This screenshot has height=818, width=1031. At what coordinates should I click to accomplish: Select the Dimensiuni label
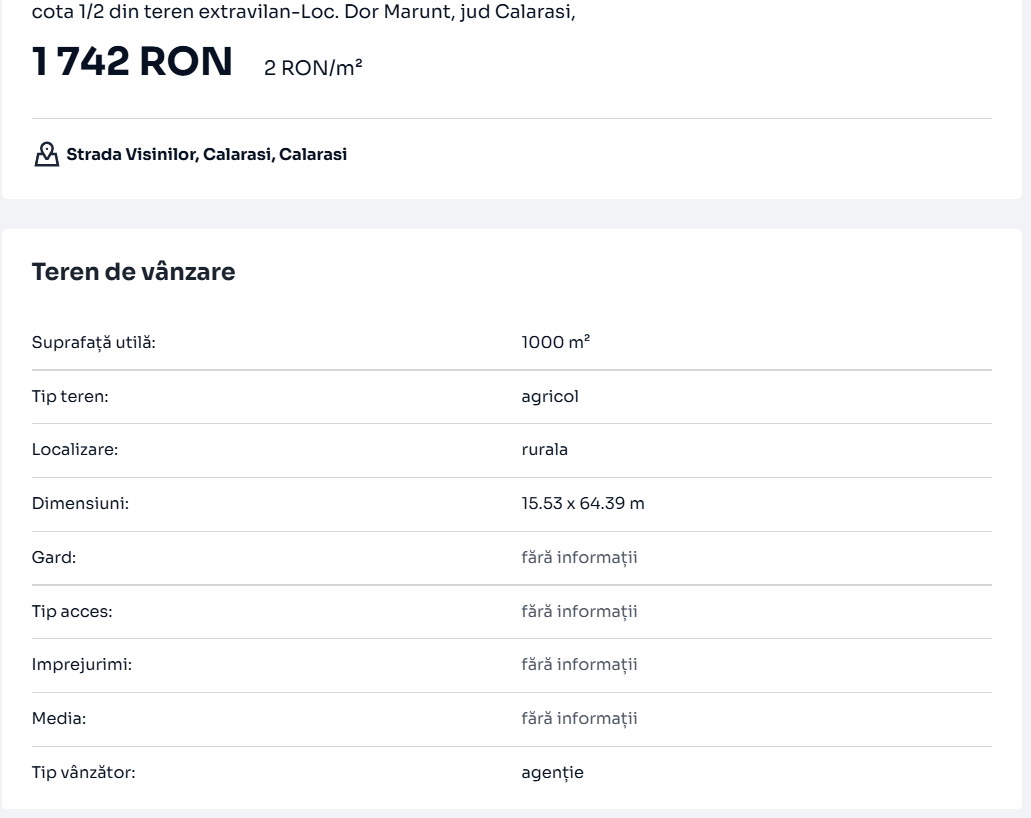[x=80, y=504]
